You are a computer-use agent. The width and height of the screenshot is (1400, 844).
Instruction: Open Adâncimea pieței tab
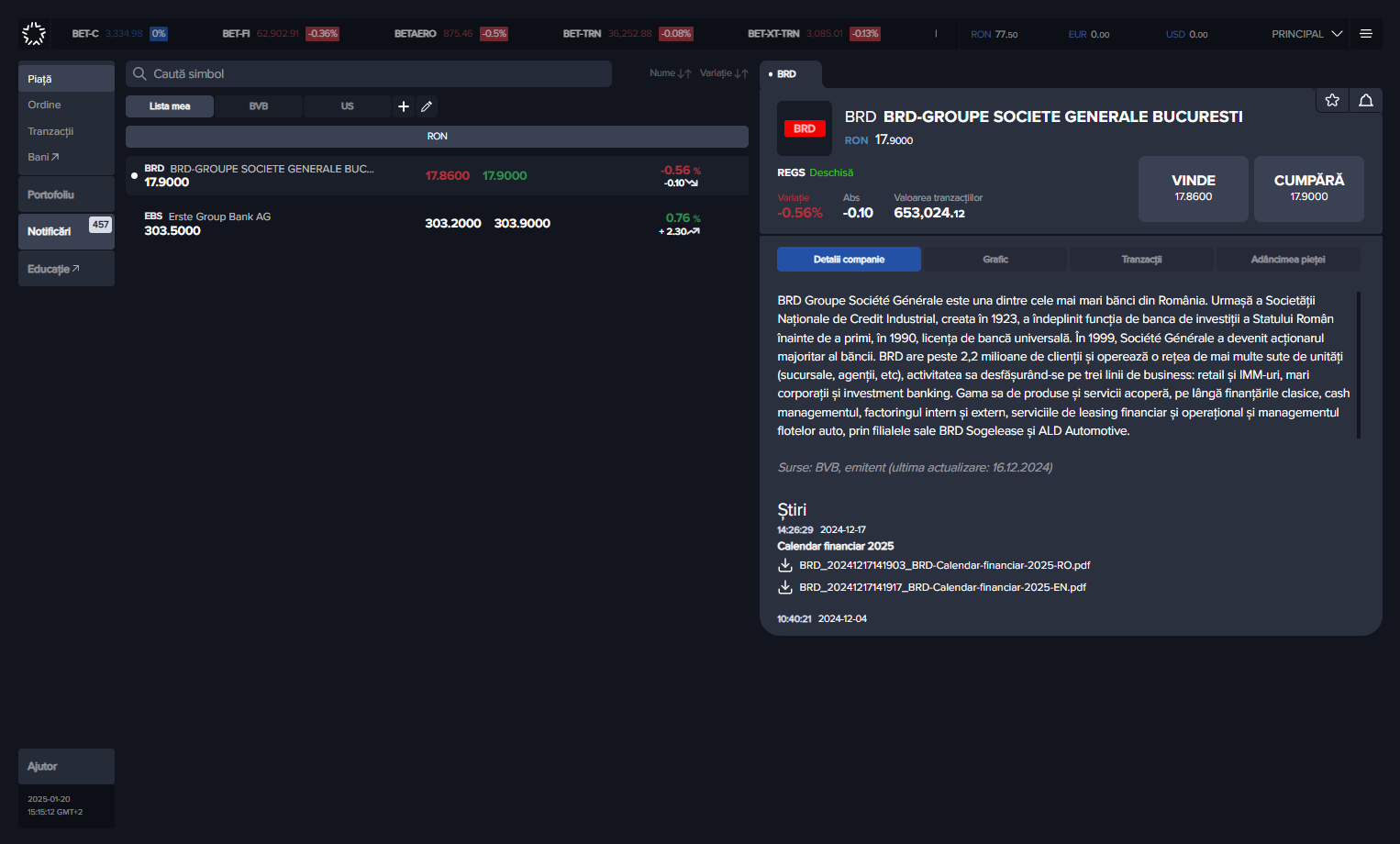(x=1288, y=260)
